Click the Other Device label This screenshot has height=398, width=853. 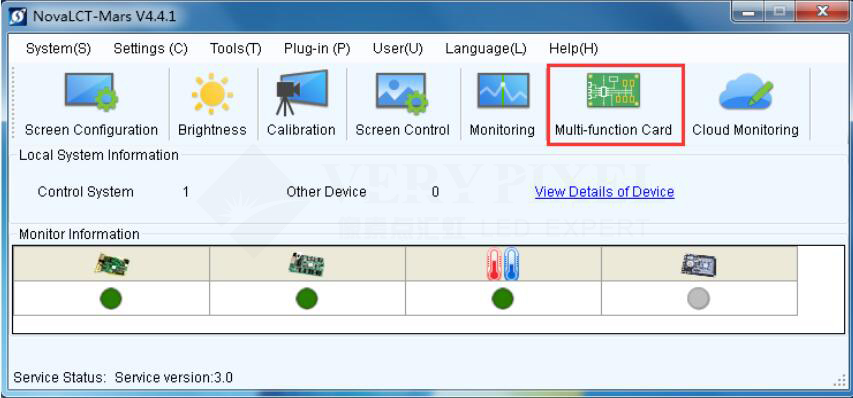[x=326, y=192]
